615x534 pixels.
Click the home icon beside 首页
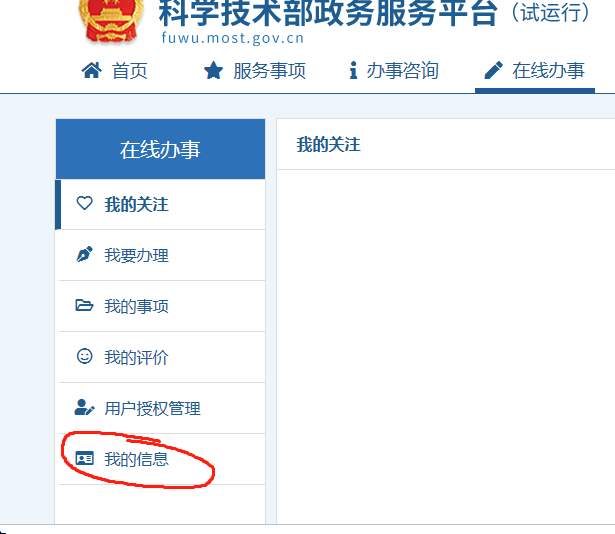[x=91, y=71]
